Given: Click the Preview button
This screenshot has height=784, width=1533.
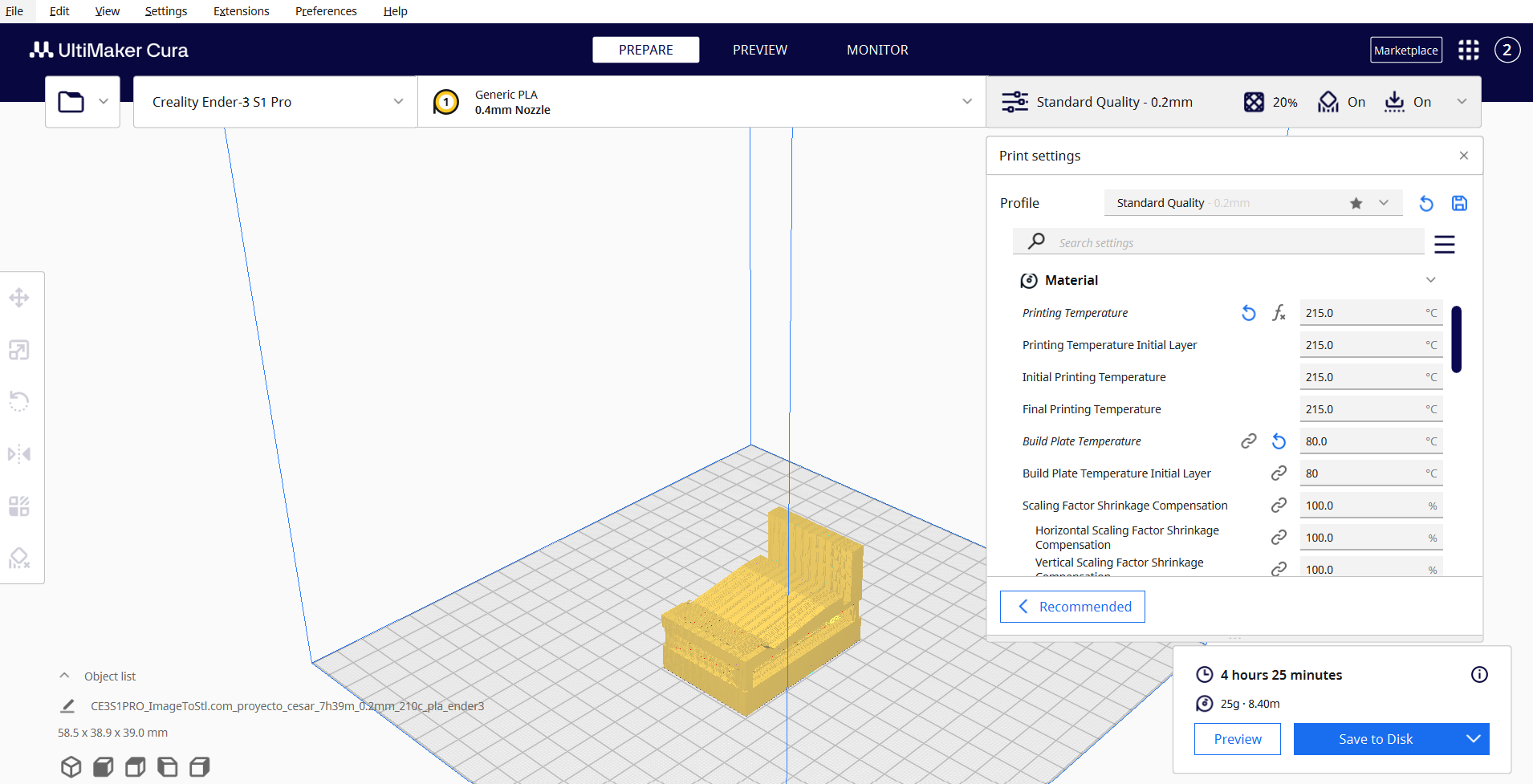Looking at the screenshot, I should pyautogui.click(x=1238, y=739).
